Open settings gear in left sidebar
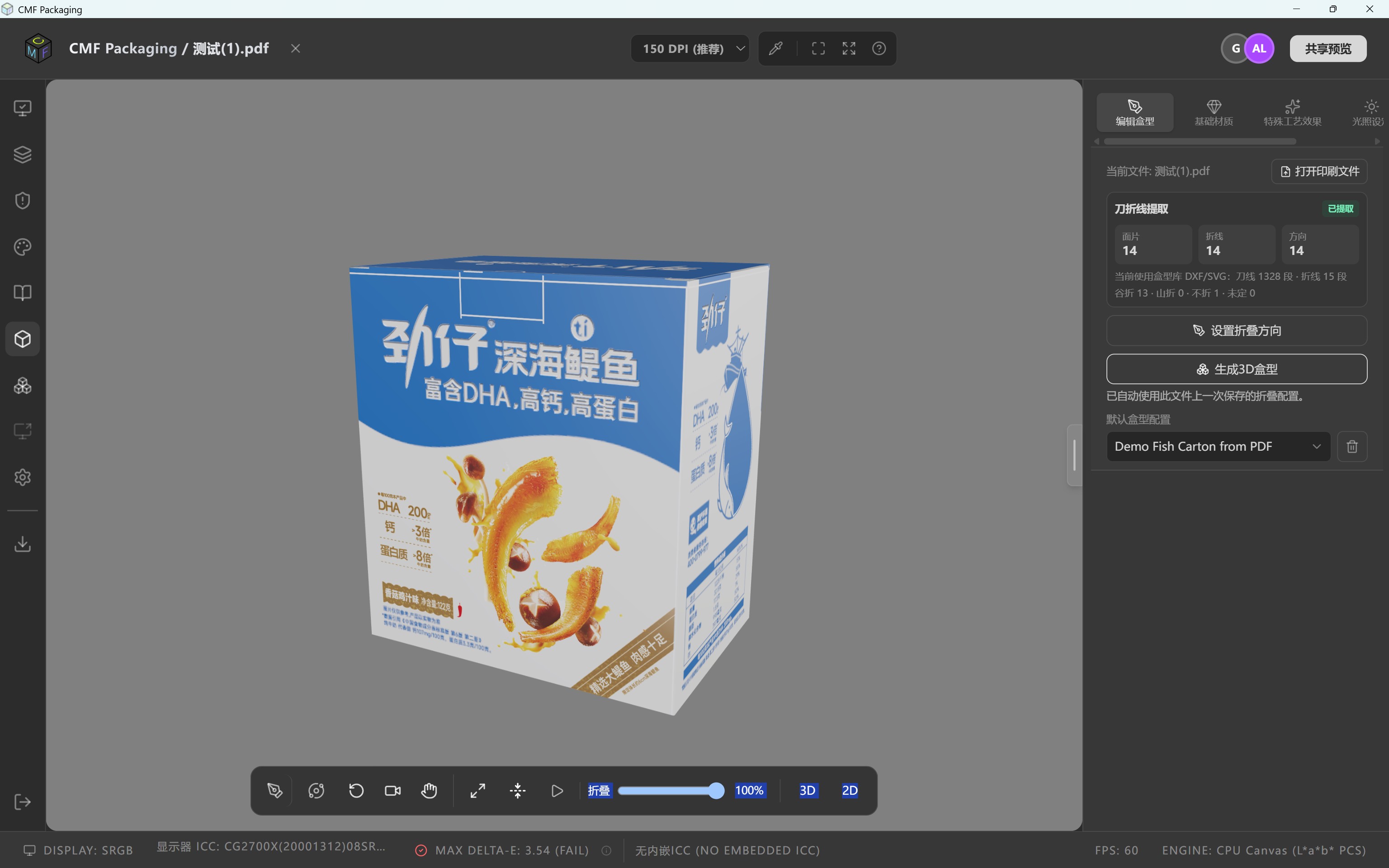Screen dimensions: 1389x868 point(23,477)
